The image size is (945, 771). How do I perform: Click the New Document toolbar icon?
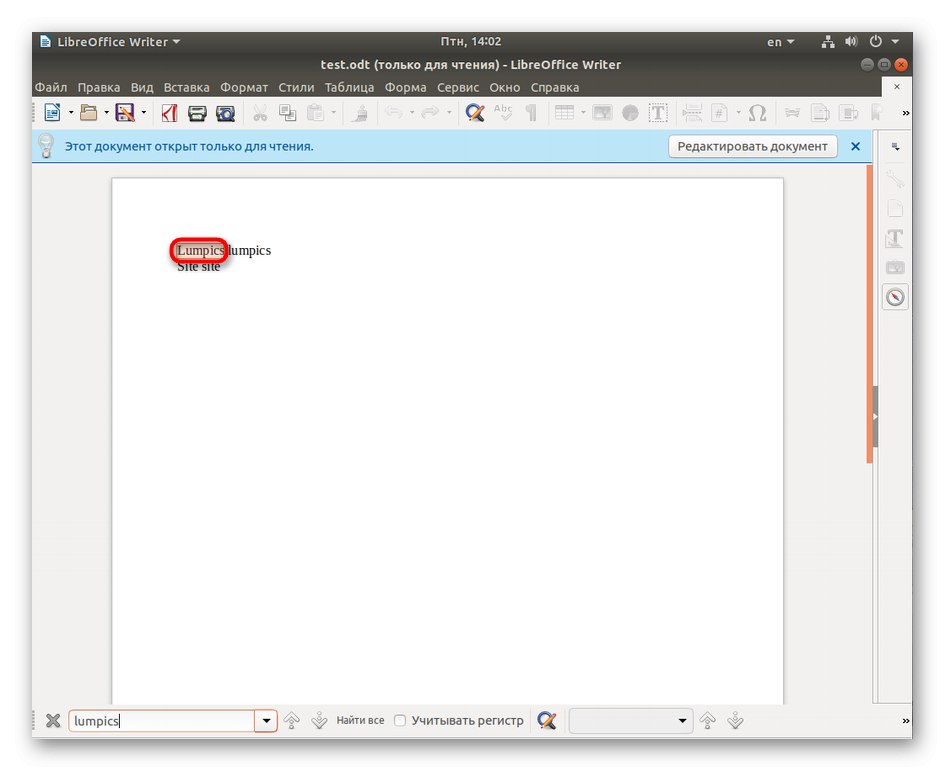coord(52,113)
